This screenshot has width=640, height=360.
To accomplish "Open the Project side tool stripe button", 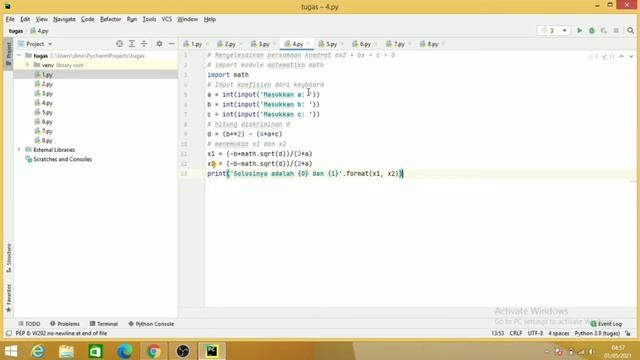I will tap(8, 53).
